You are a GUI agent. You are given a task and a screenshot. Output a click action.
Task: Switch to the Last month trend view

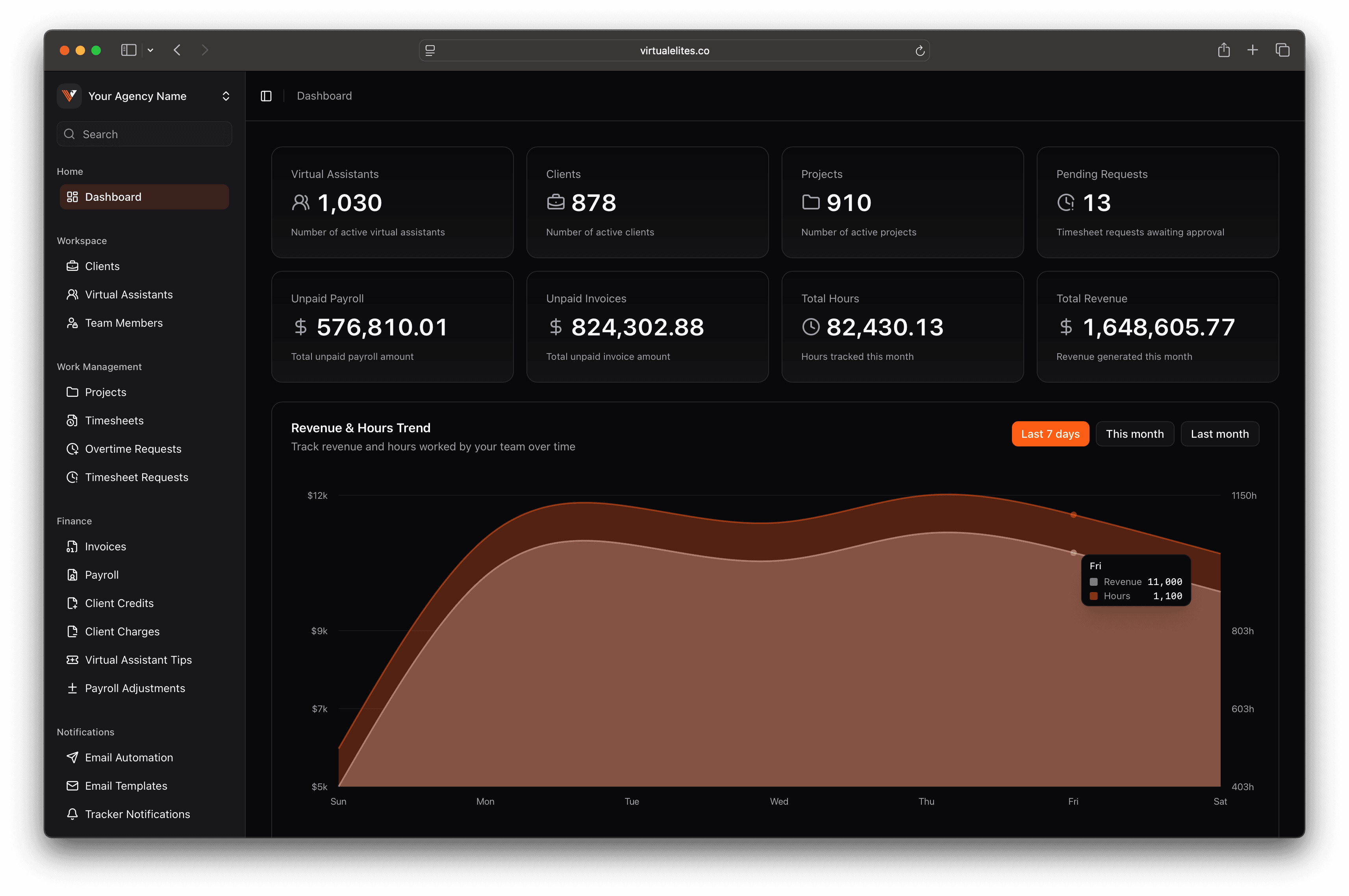point(1219,434)
